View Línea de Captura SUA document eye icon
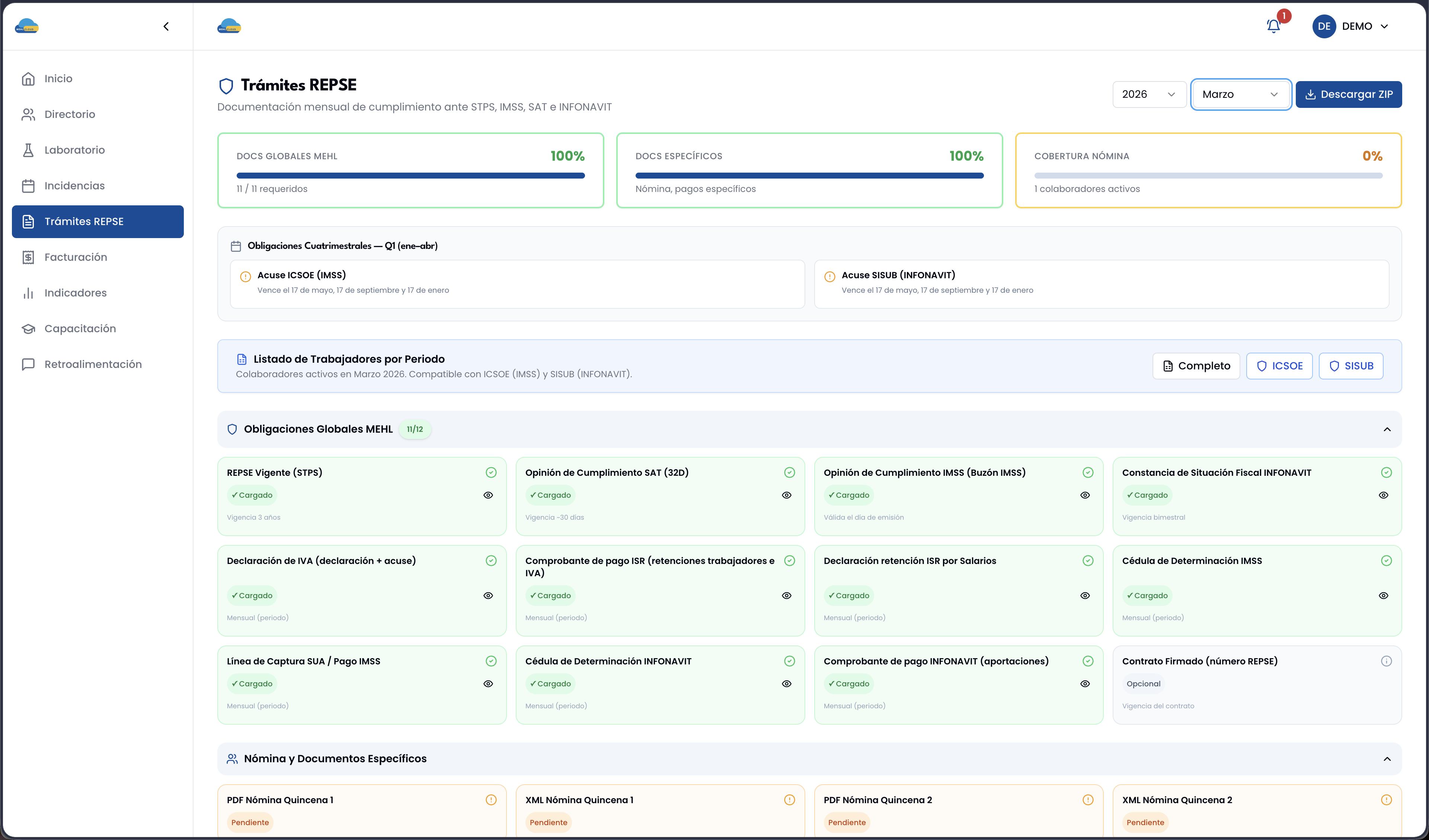The height and width of the screenshot is (840, 1429). [488, 683]
